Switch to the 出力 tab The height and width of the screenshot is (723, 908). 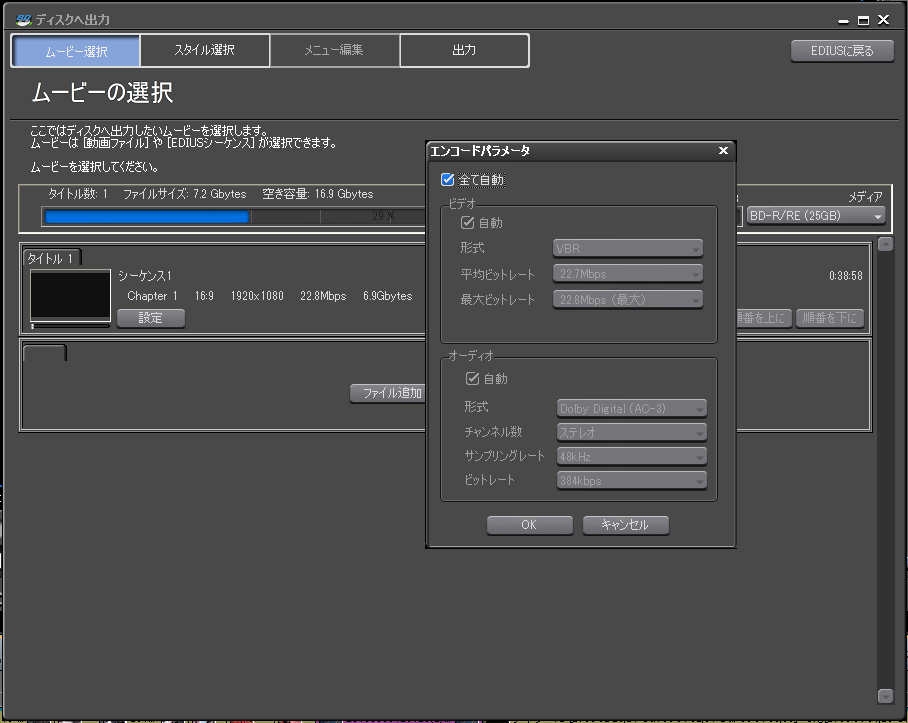(x=464, y=50)
